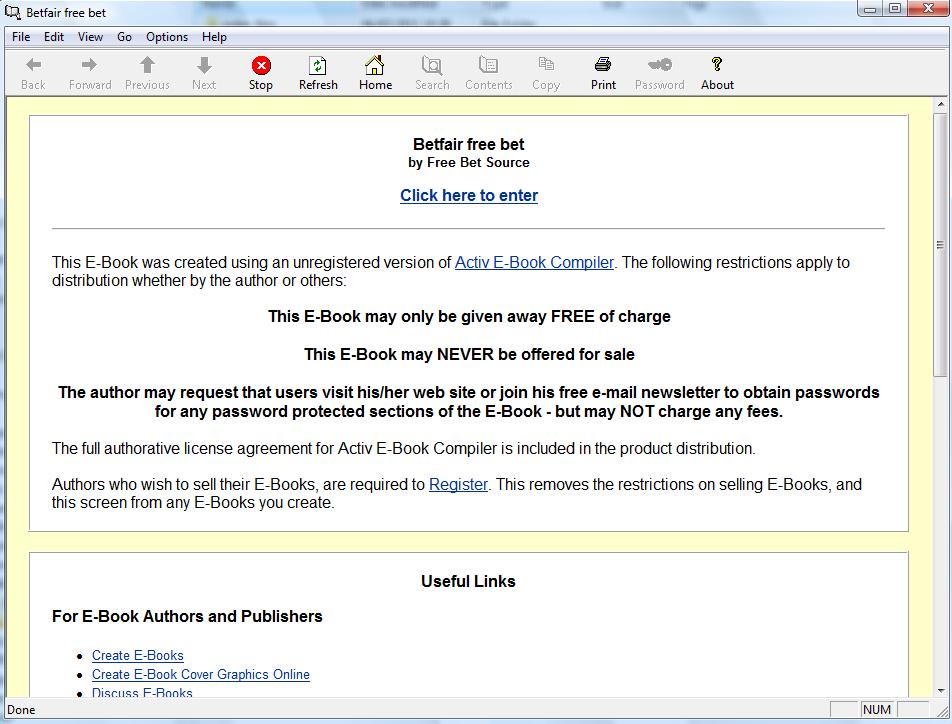The width and height of the screenshot is (952, 724).
Task: Open About with the question mark icon
Action: 717,64
